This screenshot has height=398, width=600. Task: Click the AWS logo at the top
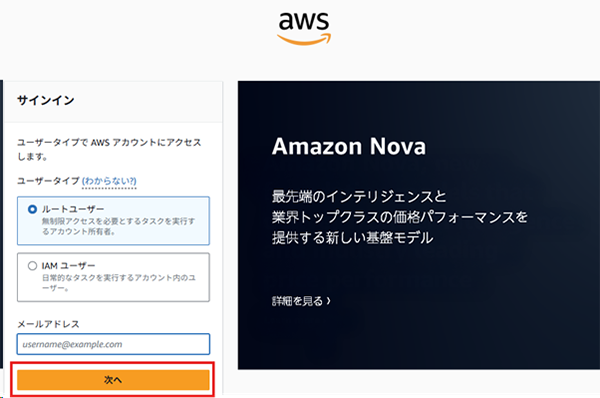[304, 29]
